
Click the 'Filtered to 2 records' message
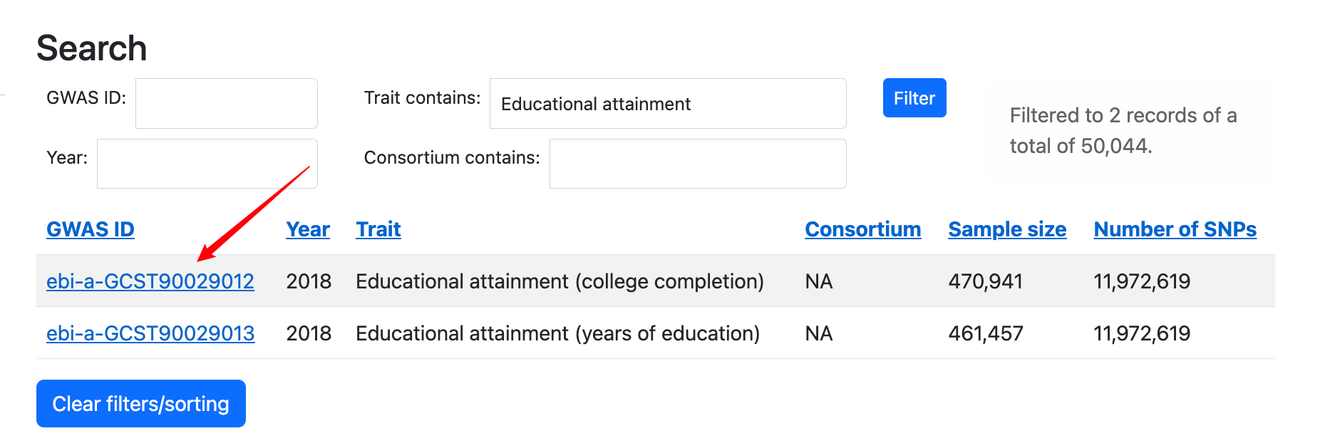tap(1123, 131)
